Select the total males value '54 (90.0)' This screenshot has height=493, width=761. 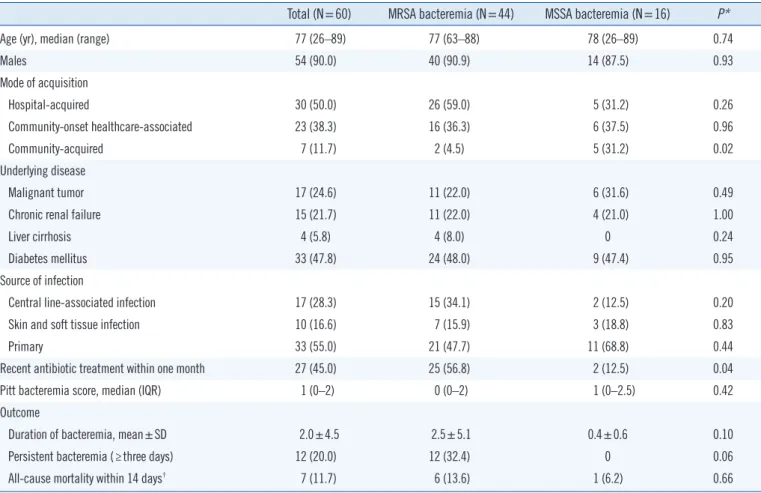click(x=315, y=61)
